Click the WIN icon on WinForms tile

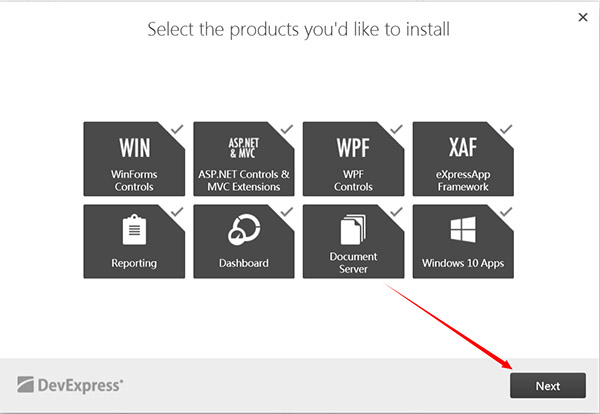134,149
